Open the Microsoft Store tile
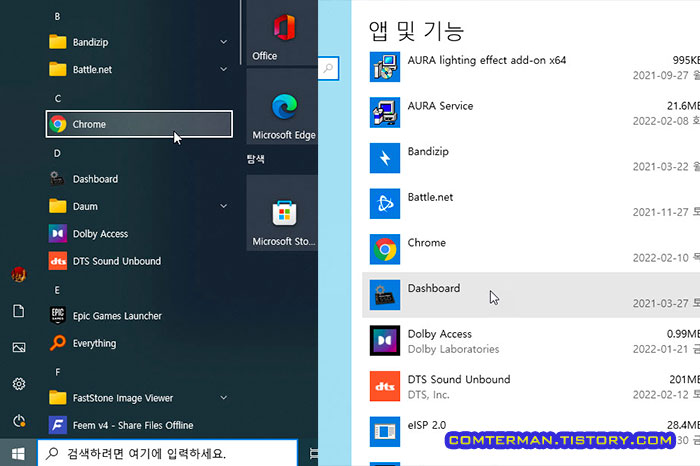This screenshot has height=466, width=700. click(x=282, y=212)
